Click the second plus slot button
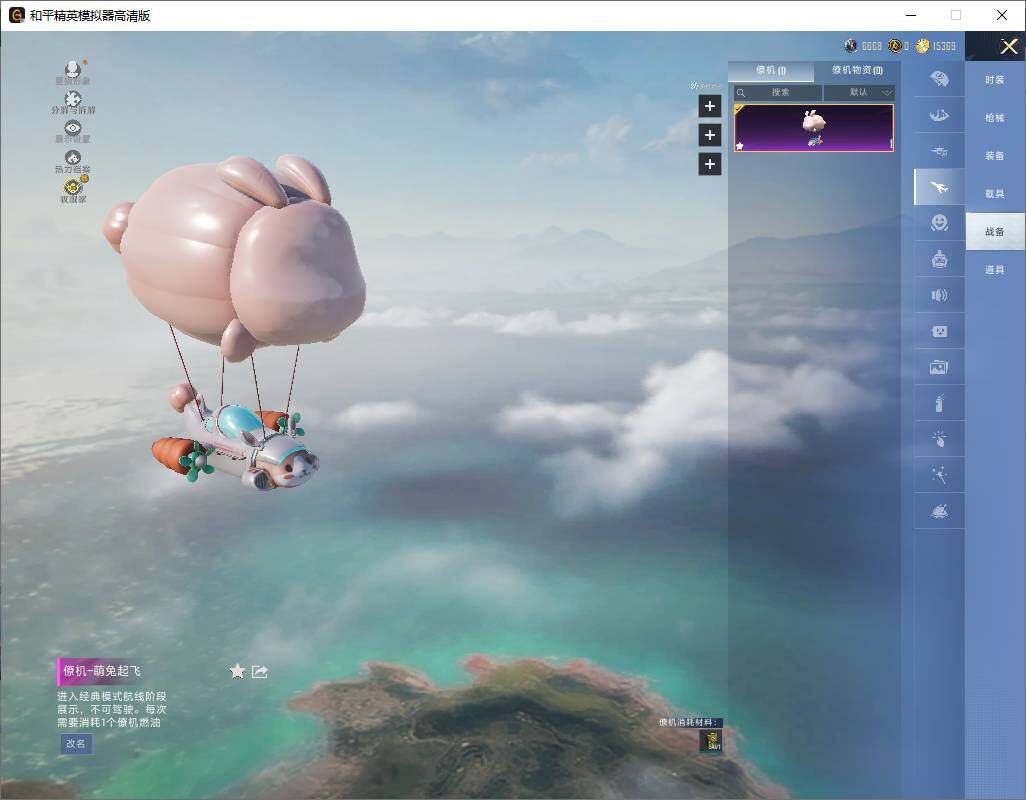The image size is (1026, 800). pyautogui.click(x=709, y=135)
